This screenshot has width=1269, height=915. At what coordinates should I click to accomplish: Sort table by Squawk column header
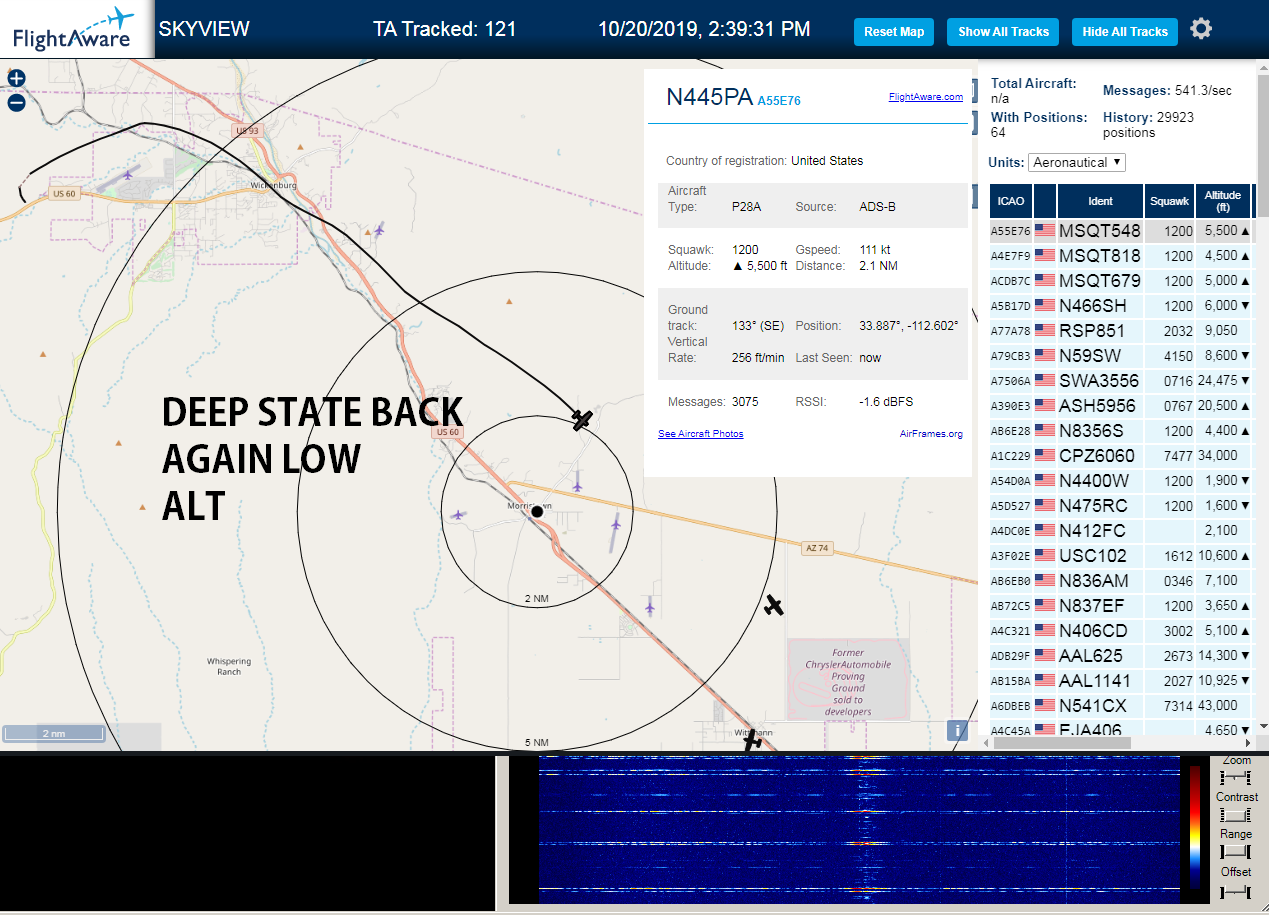pos(1170,201)
